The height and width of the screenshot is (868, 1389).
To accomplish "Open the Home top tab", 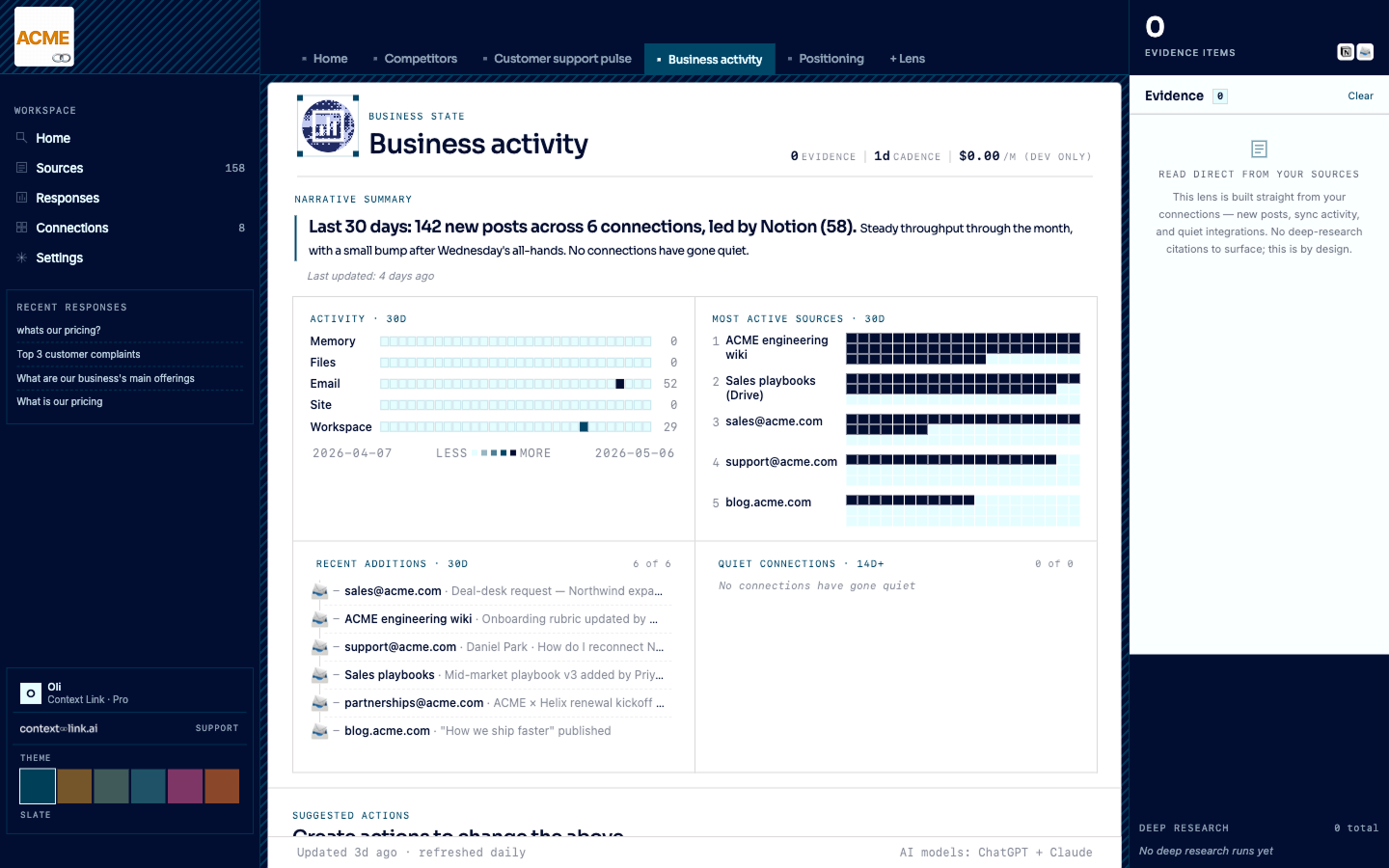I will (325, 59).
